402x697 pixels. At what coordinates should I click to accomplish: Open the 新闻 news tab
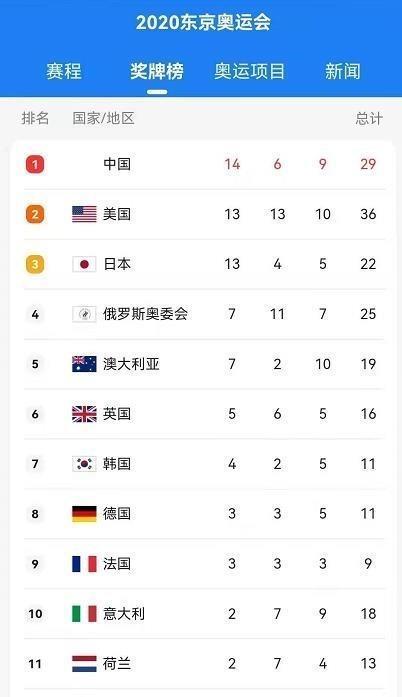tap(342, 71)
